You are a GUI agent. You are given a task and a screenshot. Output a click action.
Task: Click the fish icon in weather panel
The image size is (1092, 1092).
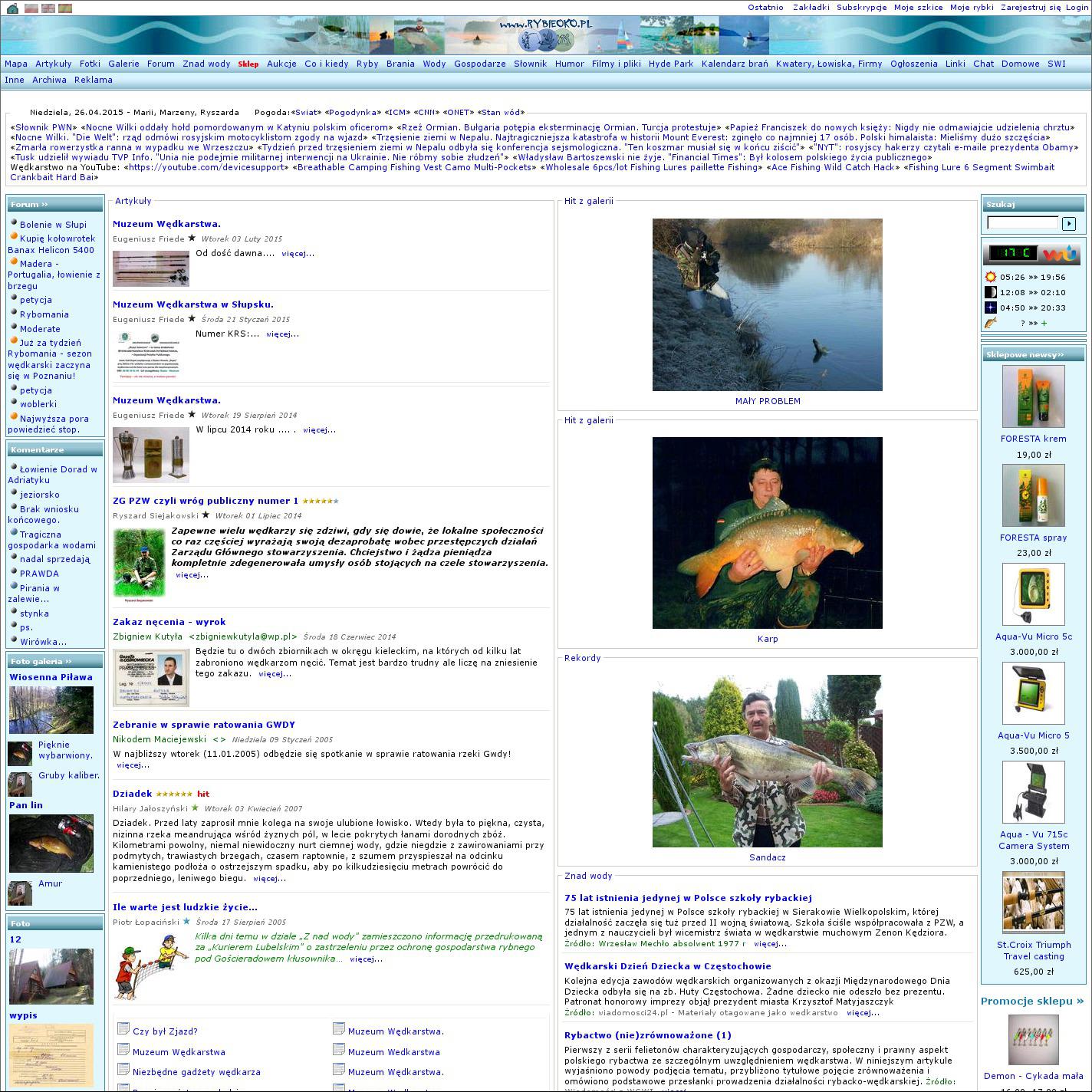tap(991, 324)
